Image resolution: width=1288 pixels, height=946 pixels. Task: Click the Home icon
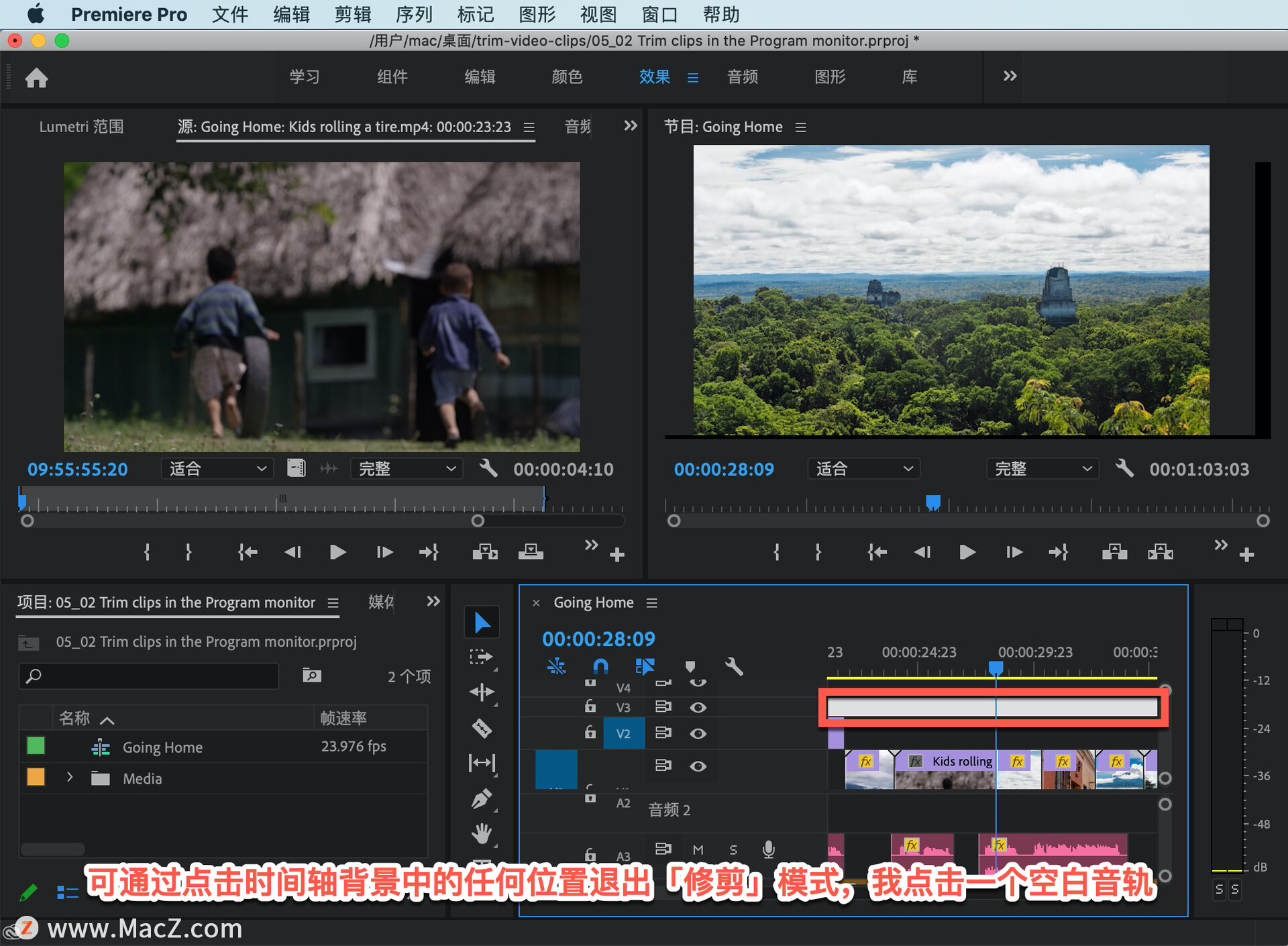[36, 78]
